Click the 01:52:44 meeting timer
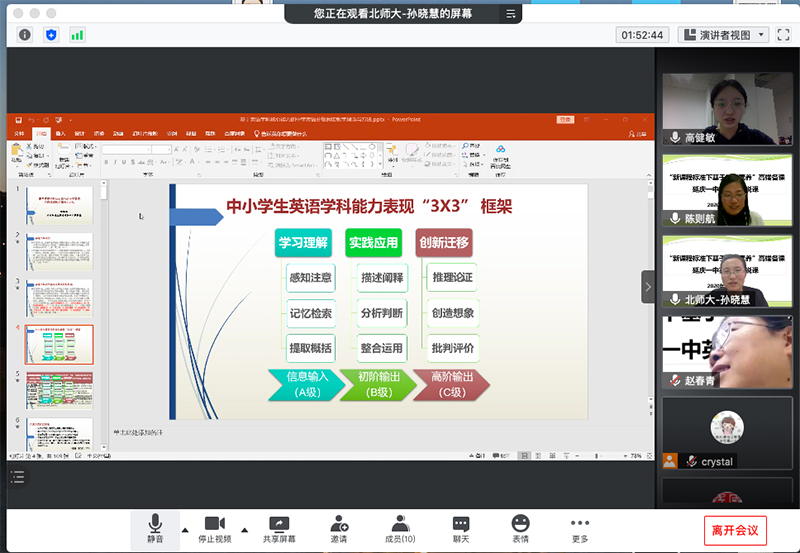 (x=642, y=35)
